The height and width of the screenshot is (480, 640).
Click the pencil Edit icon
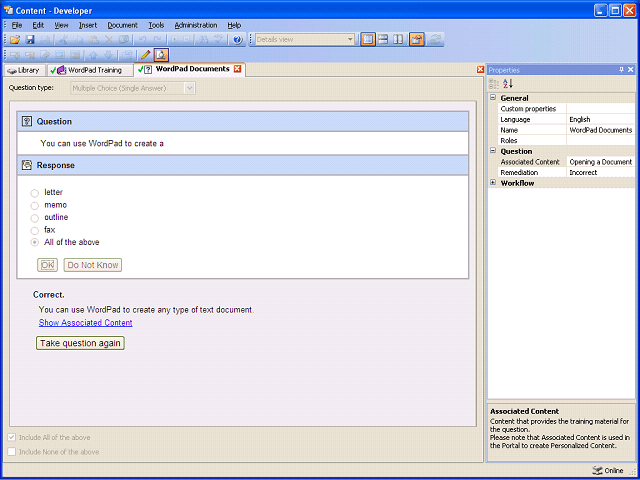click(x=145, y=55)
